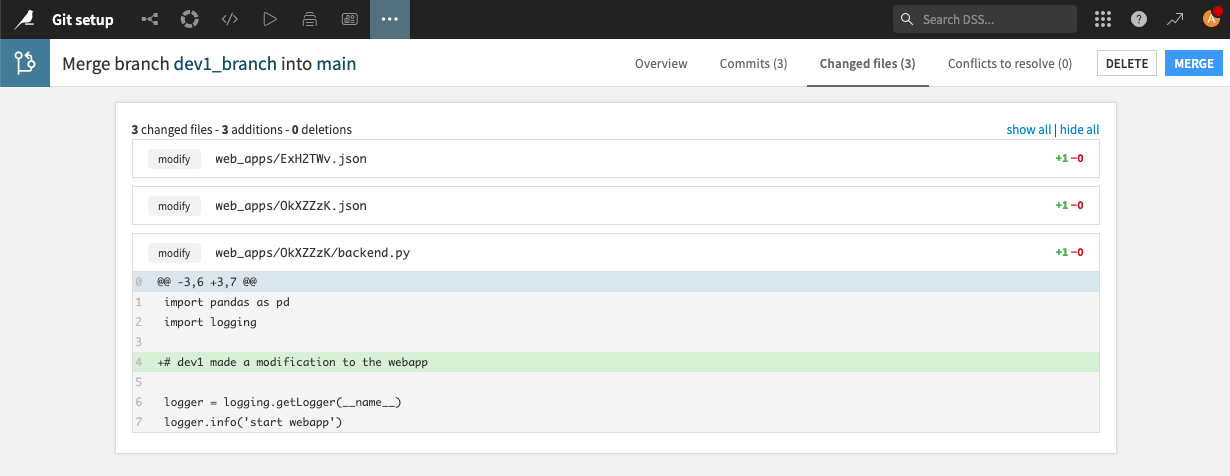This screenshot has height=476, width=1230.
Task: Collapse the web_apps/OkXZZzK/backend.py diff
Action: click(616, 252)
